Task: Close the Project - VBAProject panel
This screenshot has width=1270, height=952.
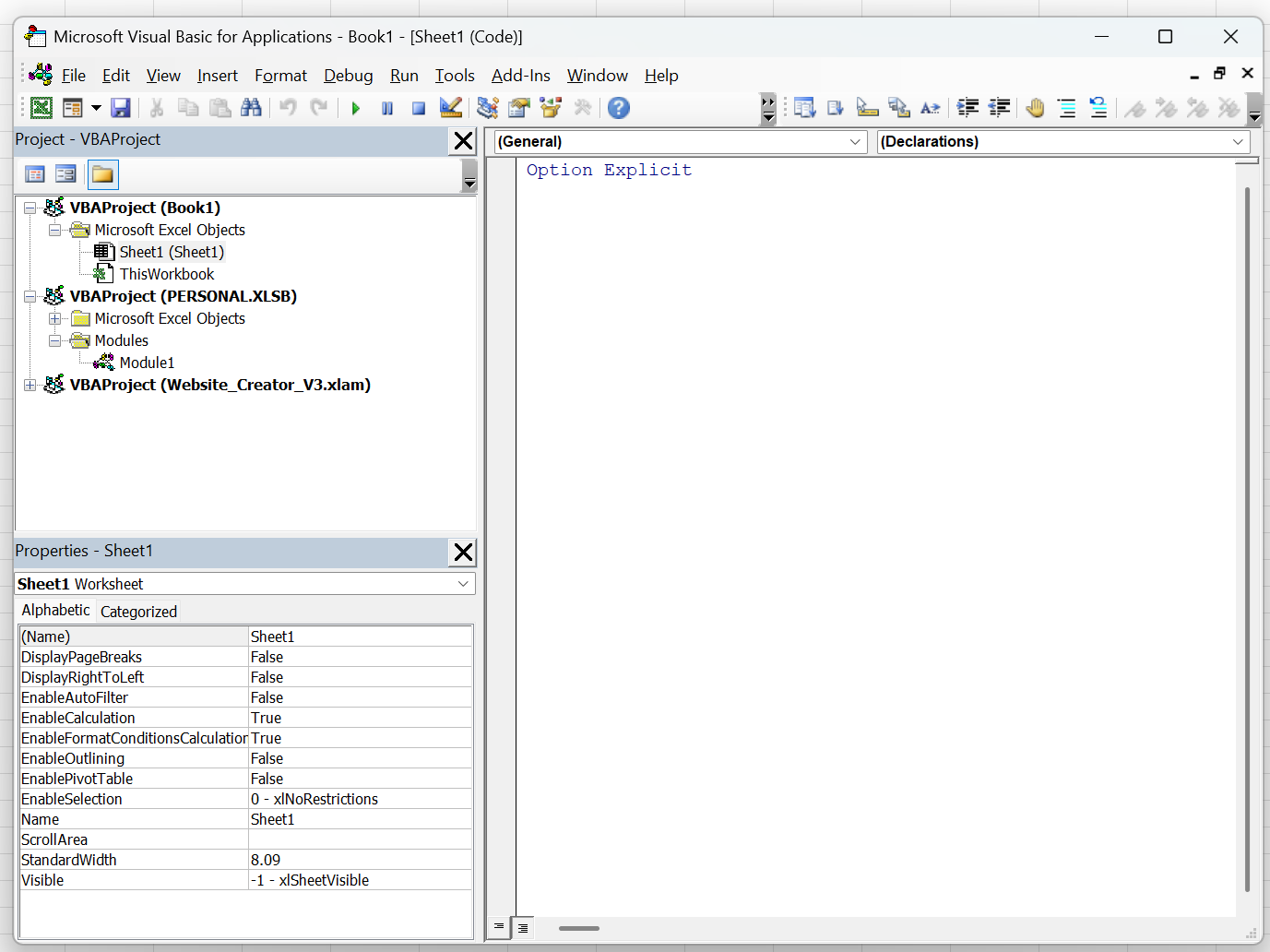Action: (463, 141)
